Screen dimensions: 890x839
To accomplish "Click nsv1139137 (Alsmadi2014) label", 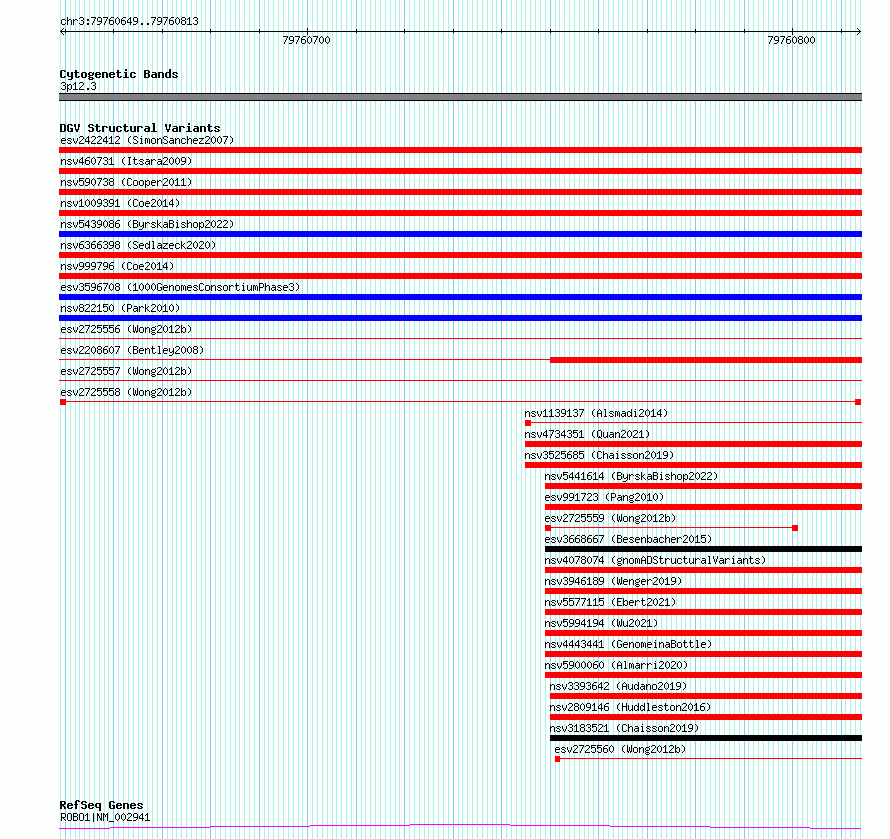I will click(x=596, y=413).
